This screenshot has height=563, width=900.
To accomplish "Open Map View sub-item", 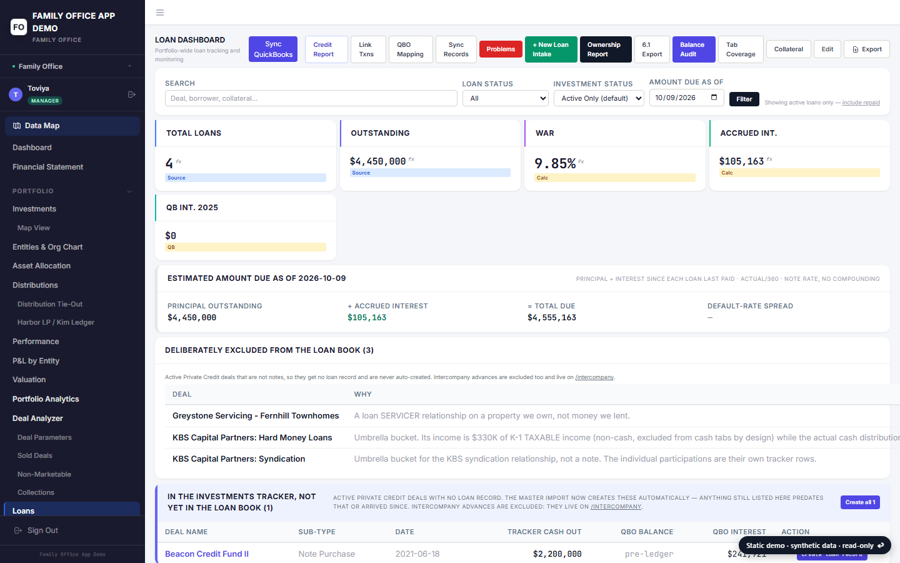I will click(x=33, y=228).
